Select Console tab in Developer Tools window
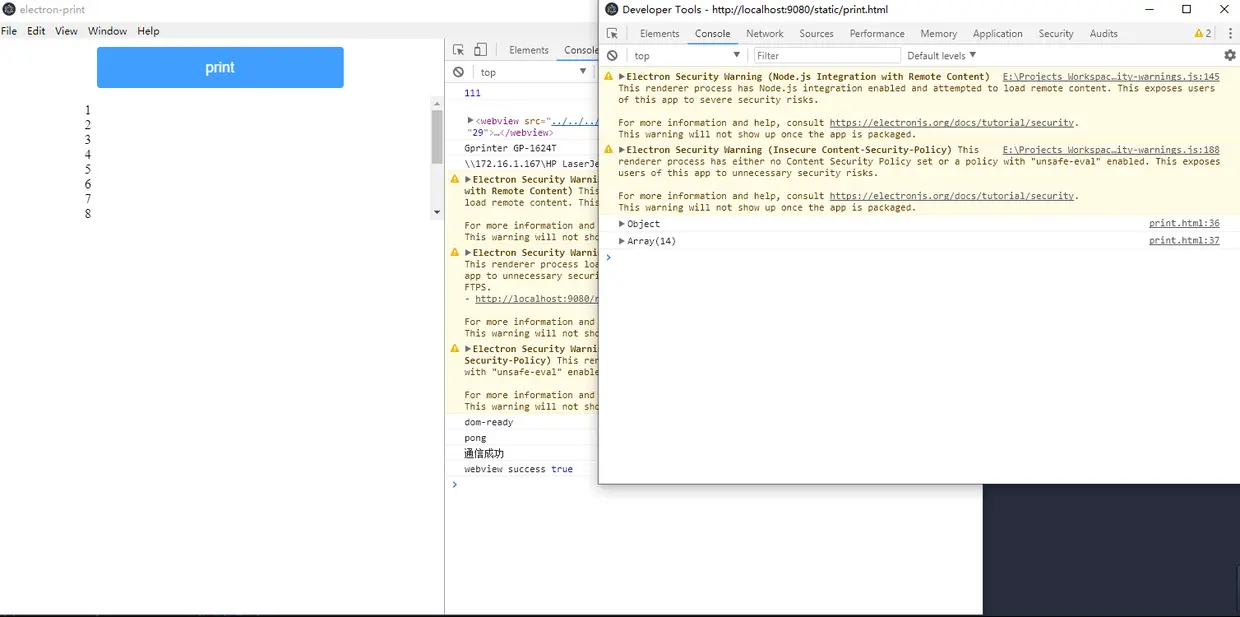 pyautogui.click(x=713, y=33)
